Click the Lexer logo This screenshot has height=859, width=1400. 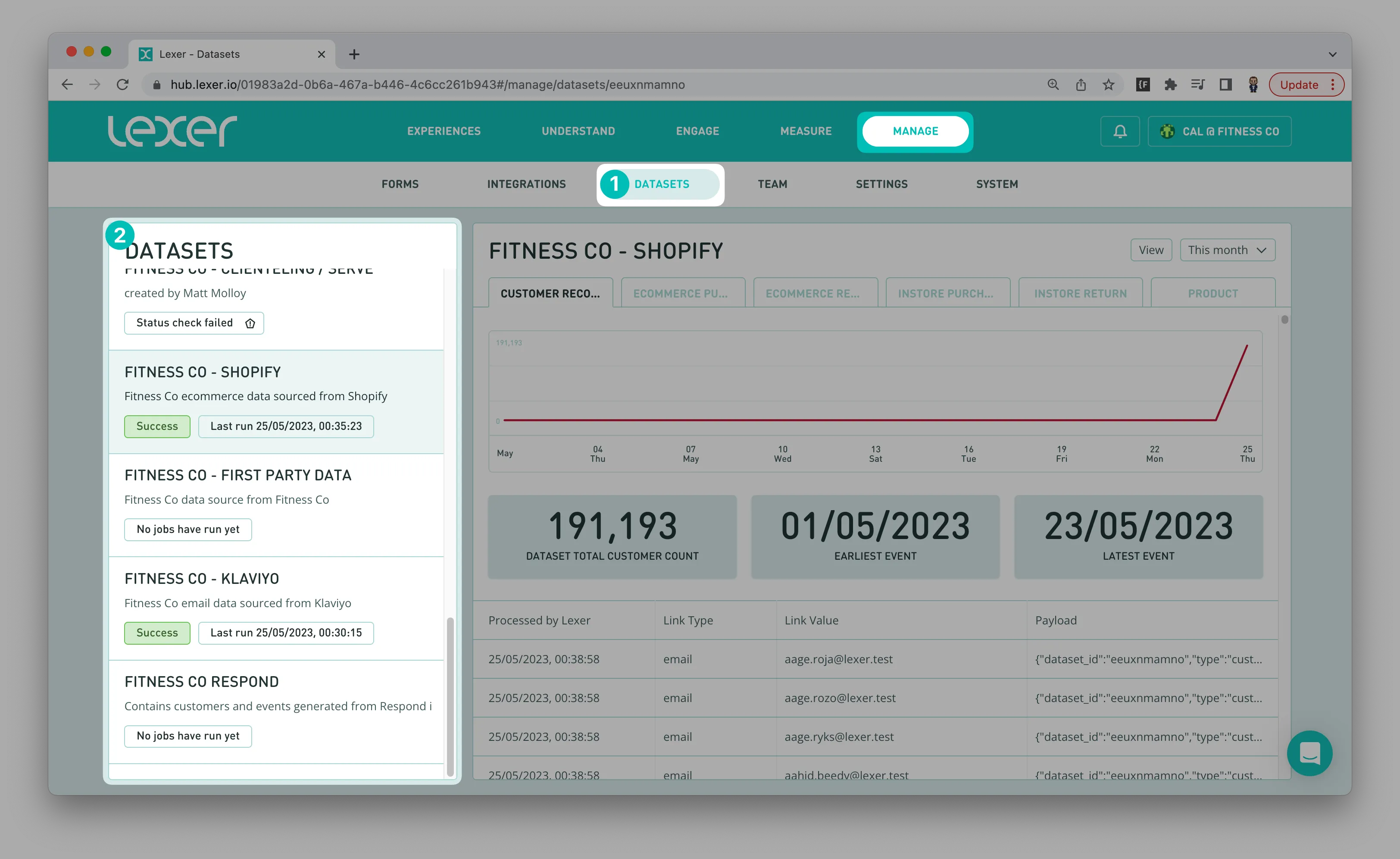pos(172,132)
